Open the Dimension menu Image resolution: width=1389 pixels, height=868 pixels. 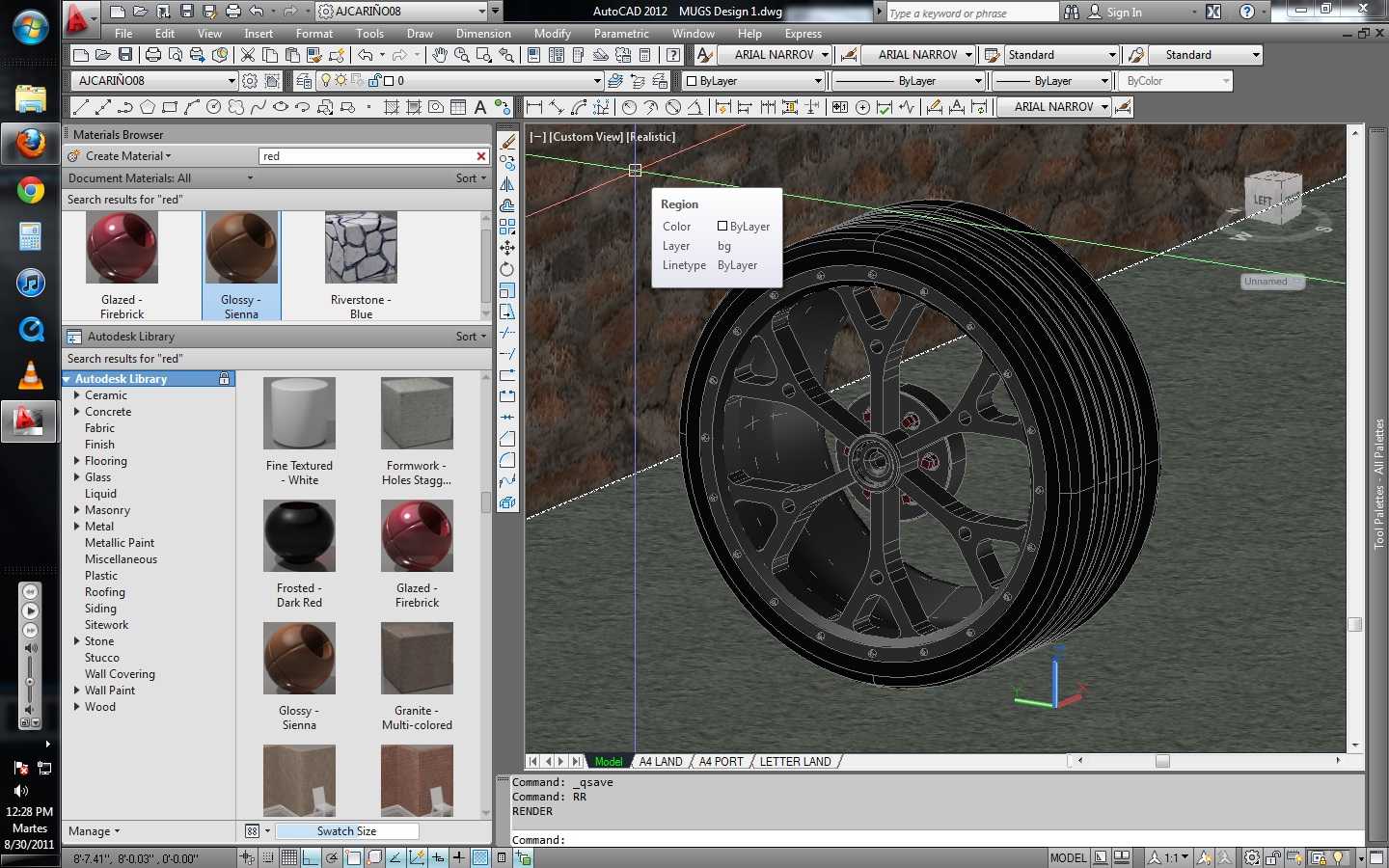click(x=483, y=34)
